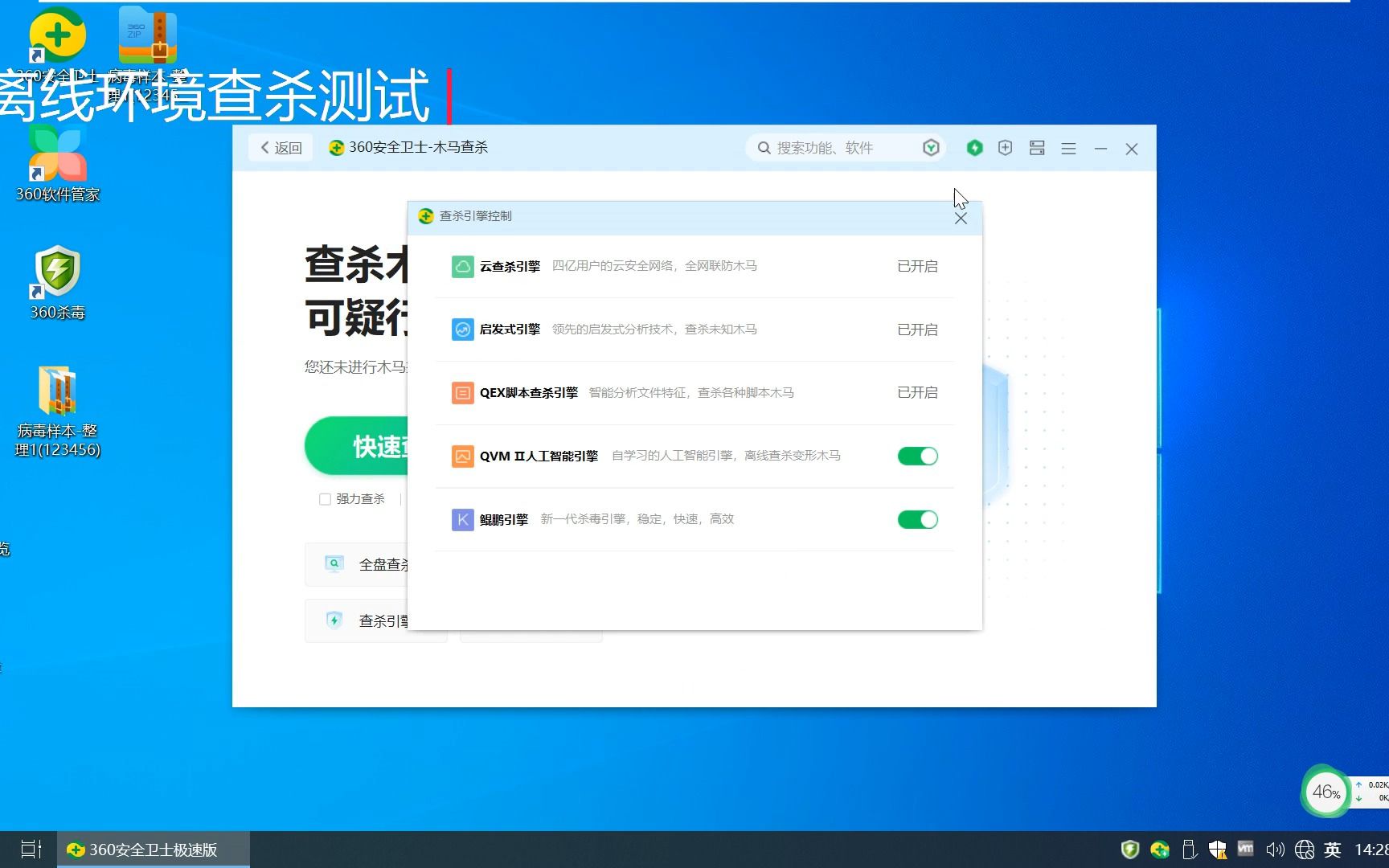Click the QEX脚本查杀引擎 document icon
Image resolution: width=1389 pixels, height=868 pixels.
(462, 393)
